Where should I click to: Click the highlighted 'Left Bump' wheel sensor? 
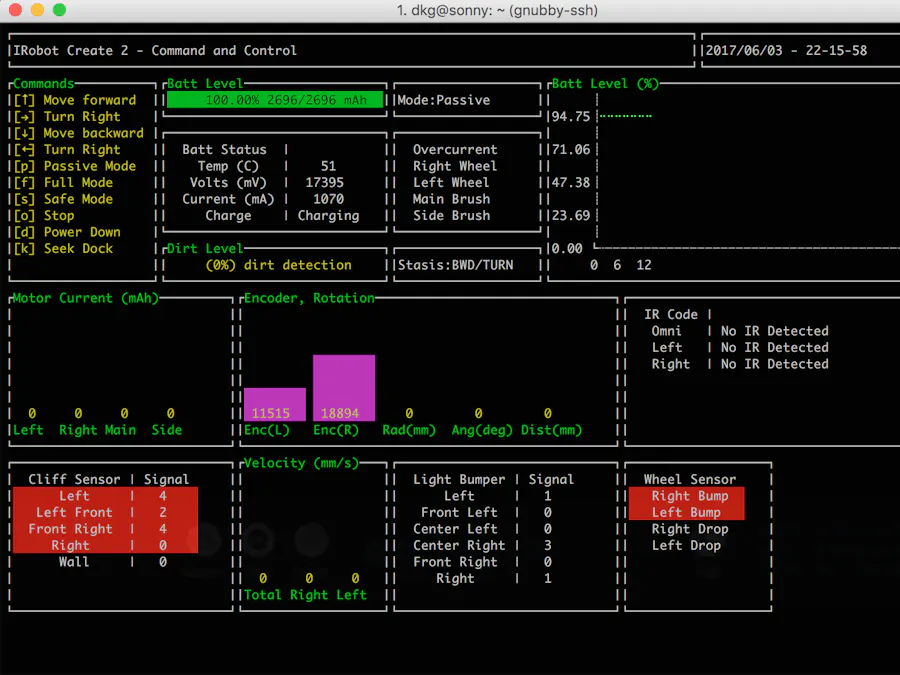(686, 512)
